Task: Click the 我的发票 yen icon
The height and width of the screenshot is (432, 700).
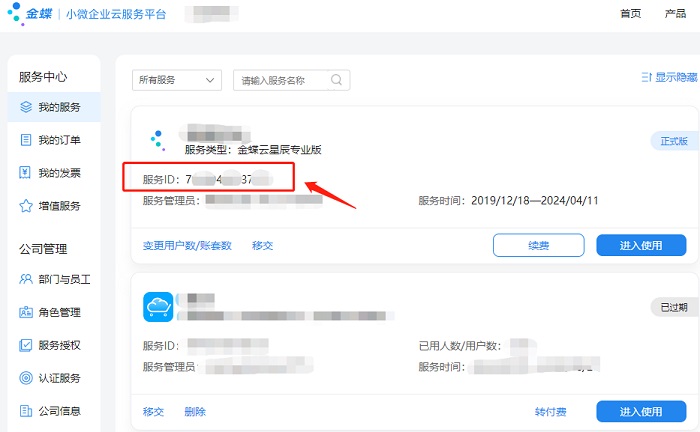Action: [26, 173]
